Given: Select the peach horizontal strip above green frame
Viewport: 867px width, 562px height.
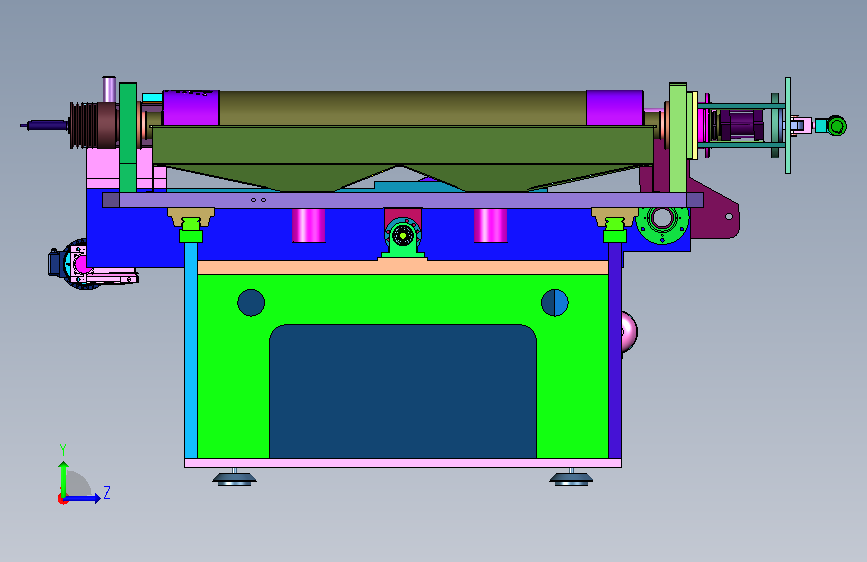Looking at the screenshot, I should click(403, 268).
